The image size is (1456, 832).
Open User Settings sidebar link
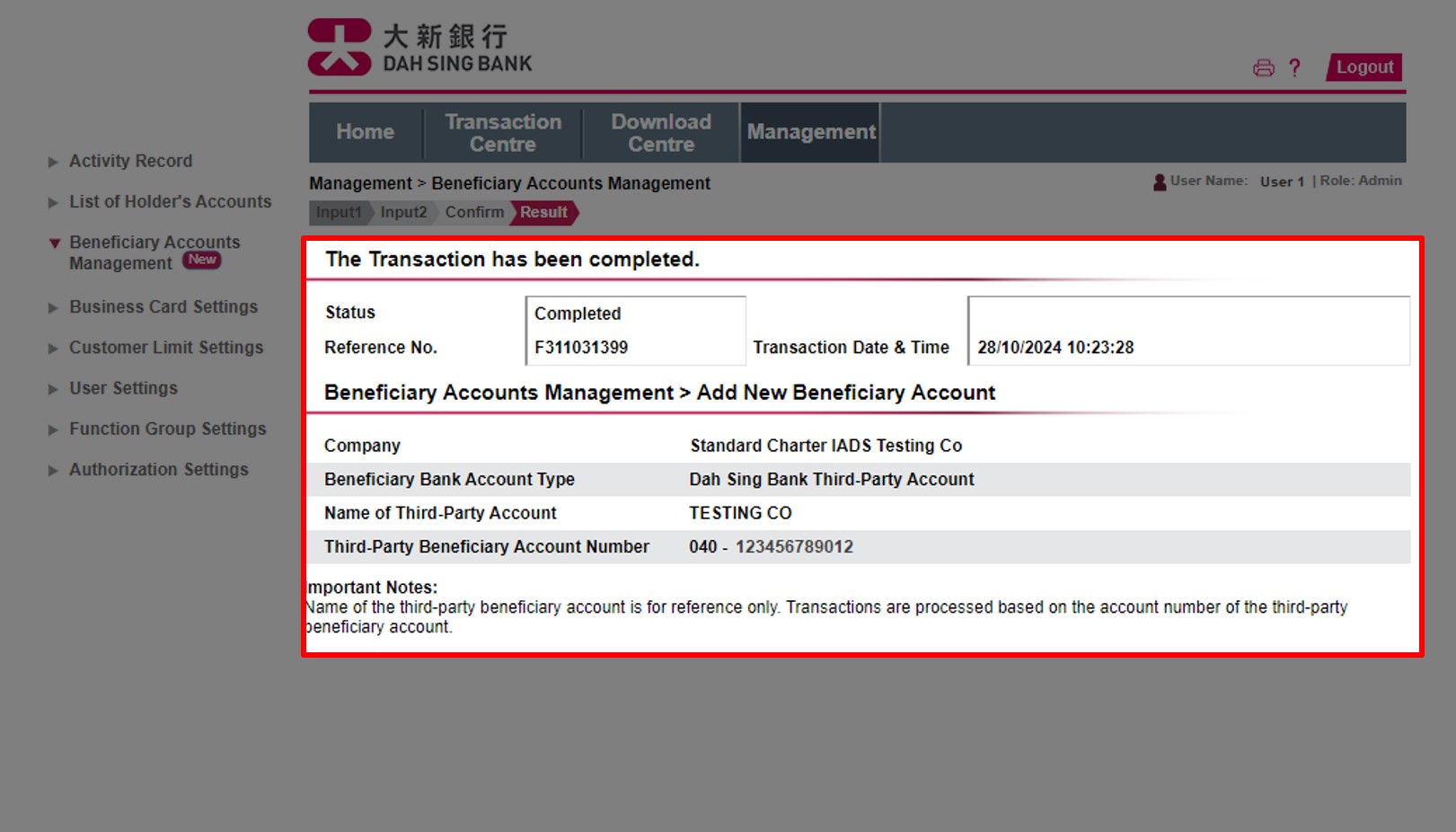point(124,388)
